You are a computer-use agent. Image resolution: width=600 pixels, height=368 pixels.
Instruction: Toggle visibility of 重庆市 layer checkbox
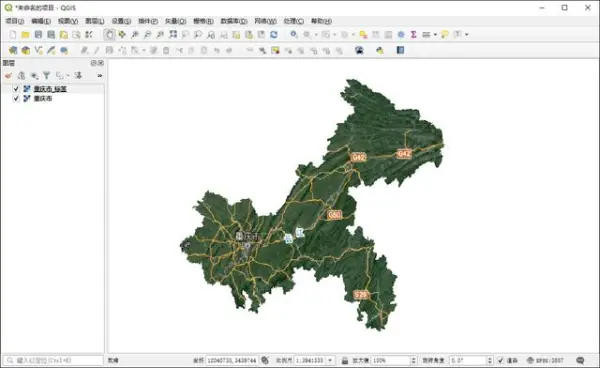(16, 99)
